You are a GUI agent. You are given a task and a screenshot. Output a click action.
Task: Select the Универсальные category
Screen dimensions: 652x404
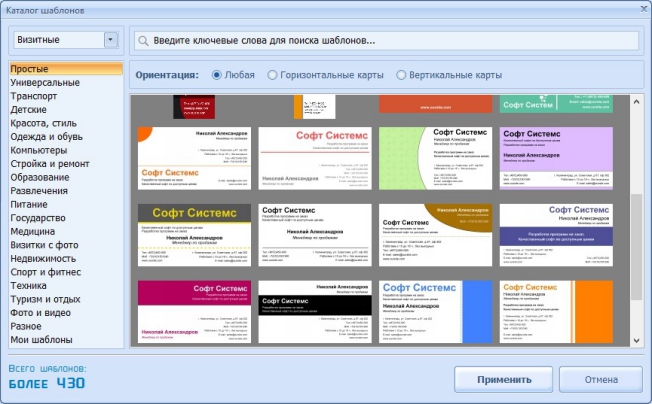point(45,83)
